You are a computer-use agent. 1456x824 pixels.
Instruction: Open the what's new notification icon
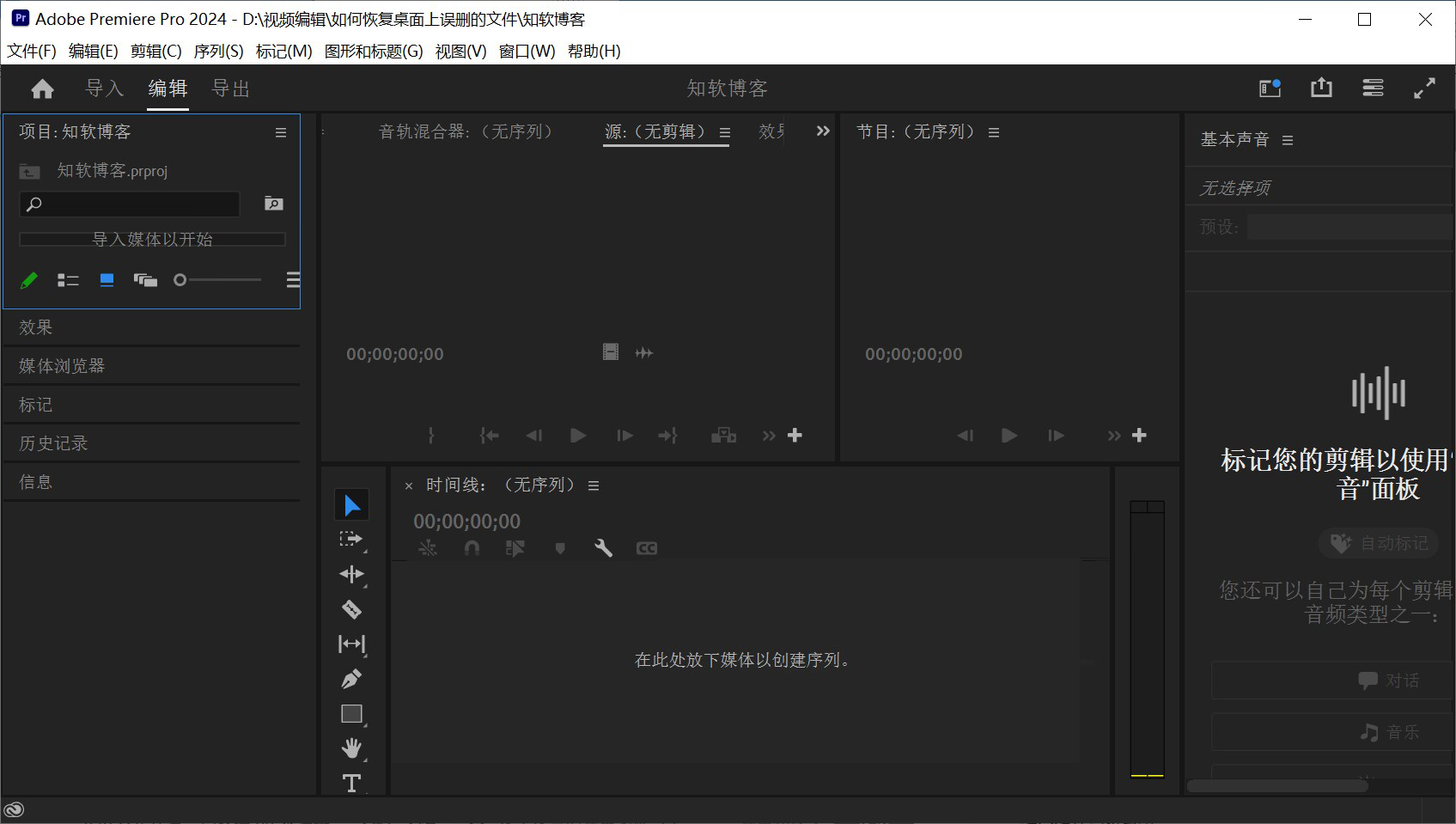pyautogui.click(x=1270, y=88)
